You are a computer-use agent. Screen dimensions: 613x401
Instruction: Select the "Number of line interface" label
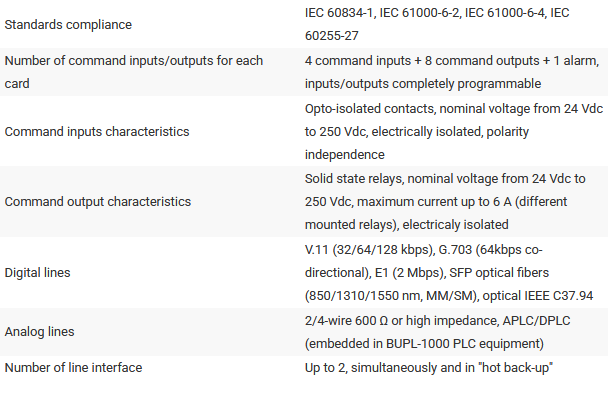coord(74,367)
